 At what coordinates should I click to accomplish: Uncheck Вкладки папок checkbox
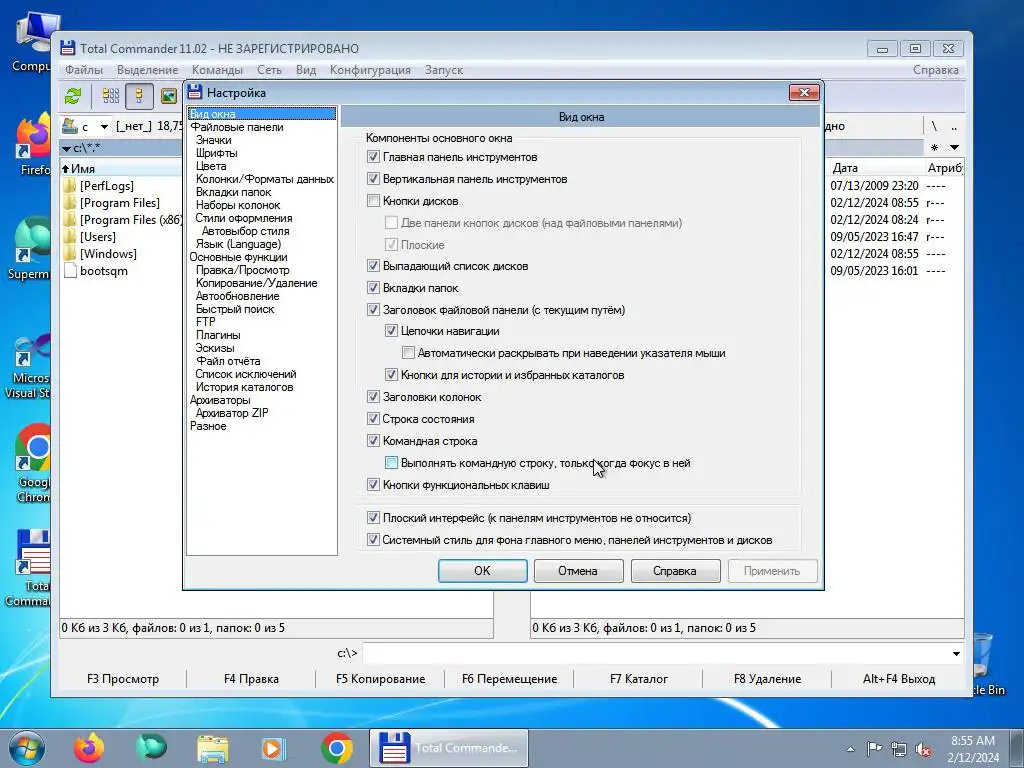click(373, 288)
